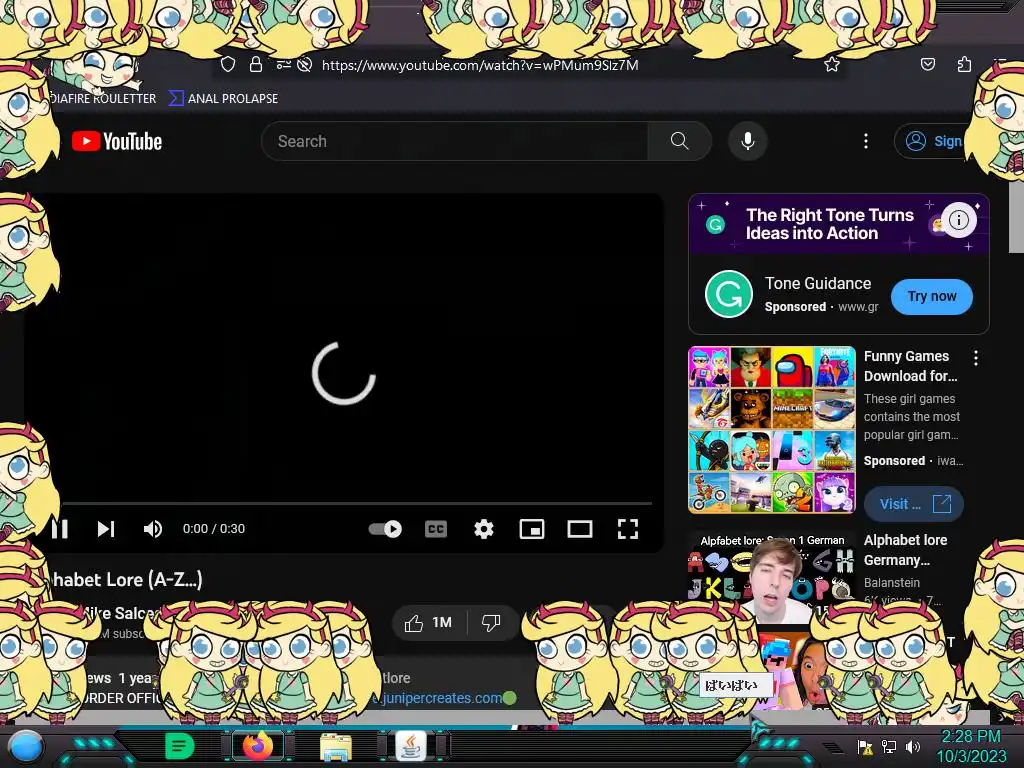Image resolution: width=1024 pixels, height=768 pixels.
Task: Switch to theater mode
Action: 580,528
